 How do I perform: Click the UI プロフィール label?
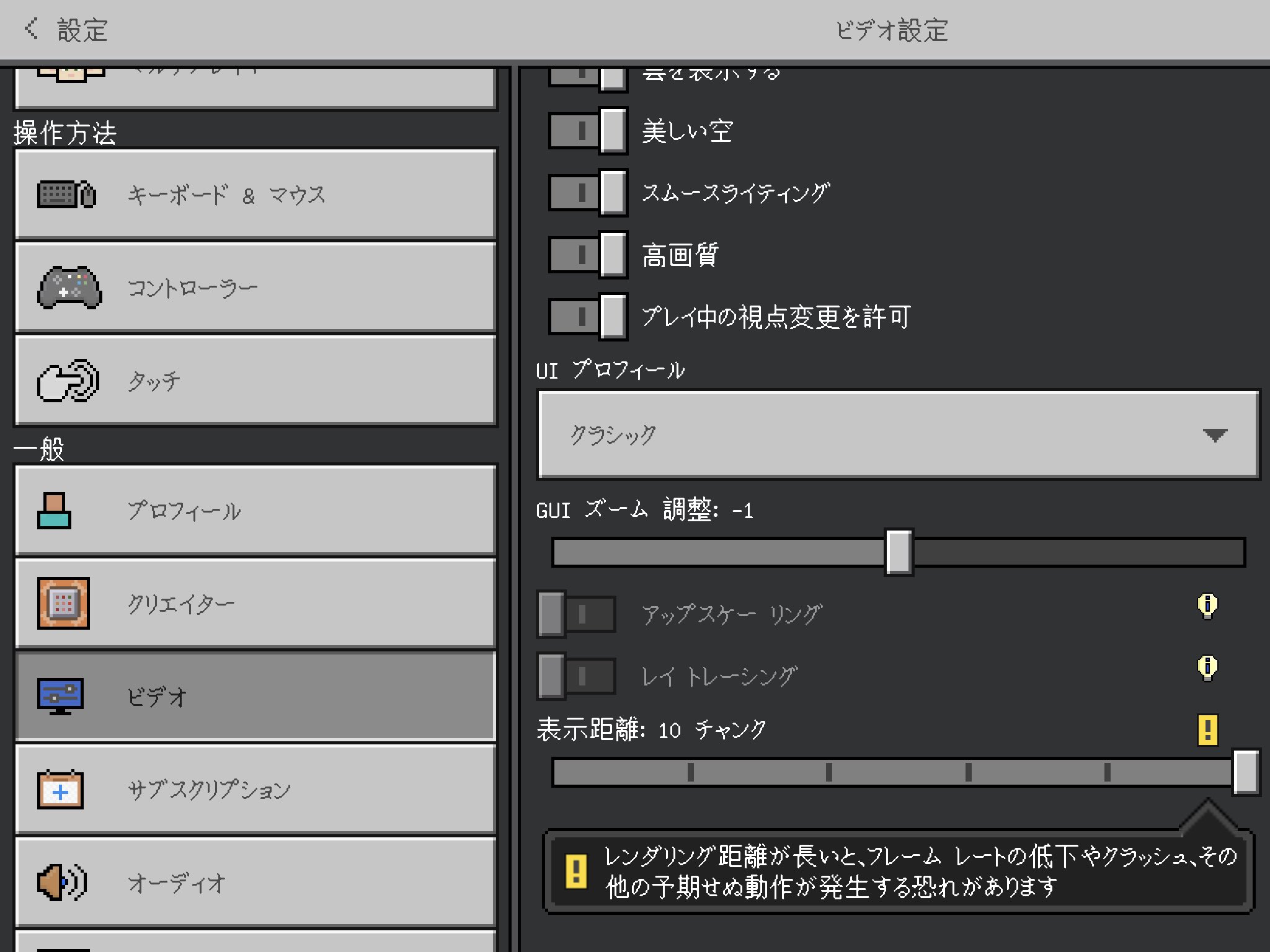coord(610,370)
